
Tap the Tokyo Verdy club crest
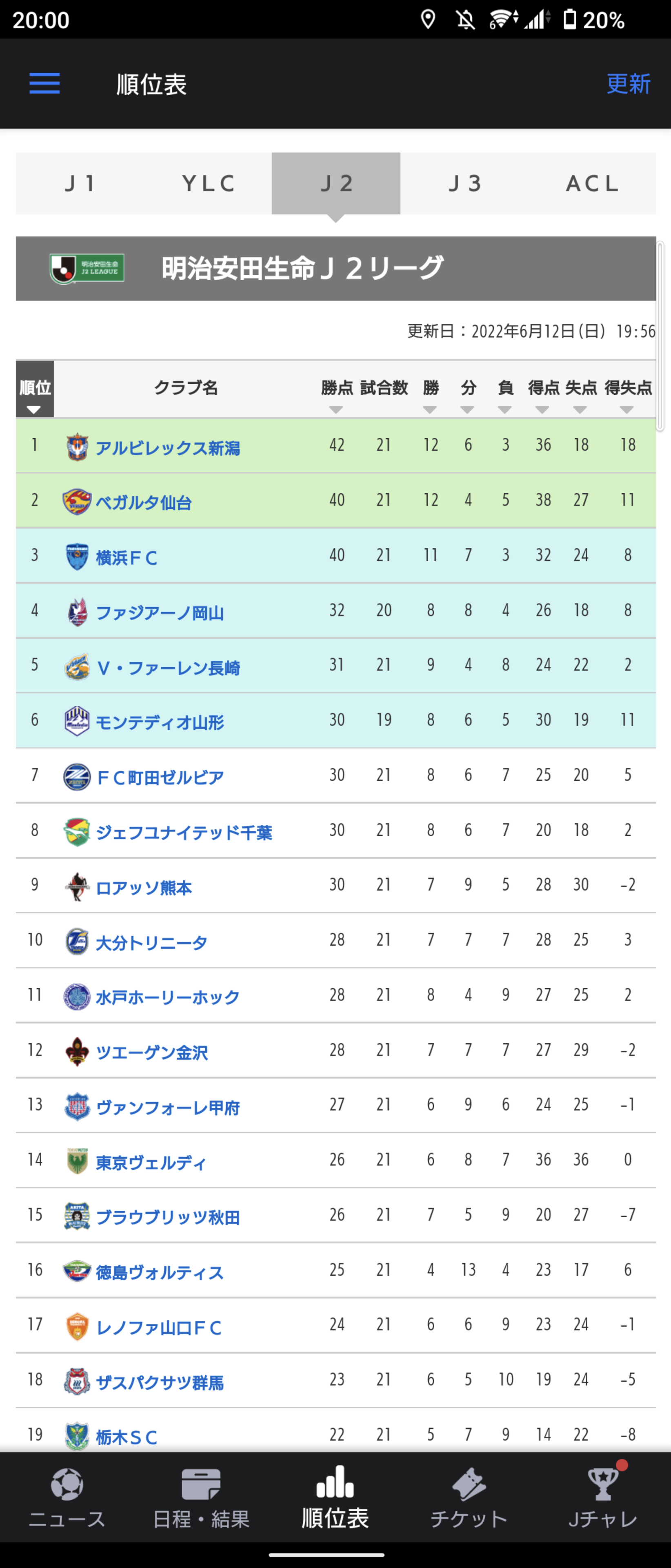77,1161
